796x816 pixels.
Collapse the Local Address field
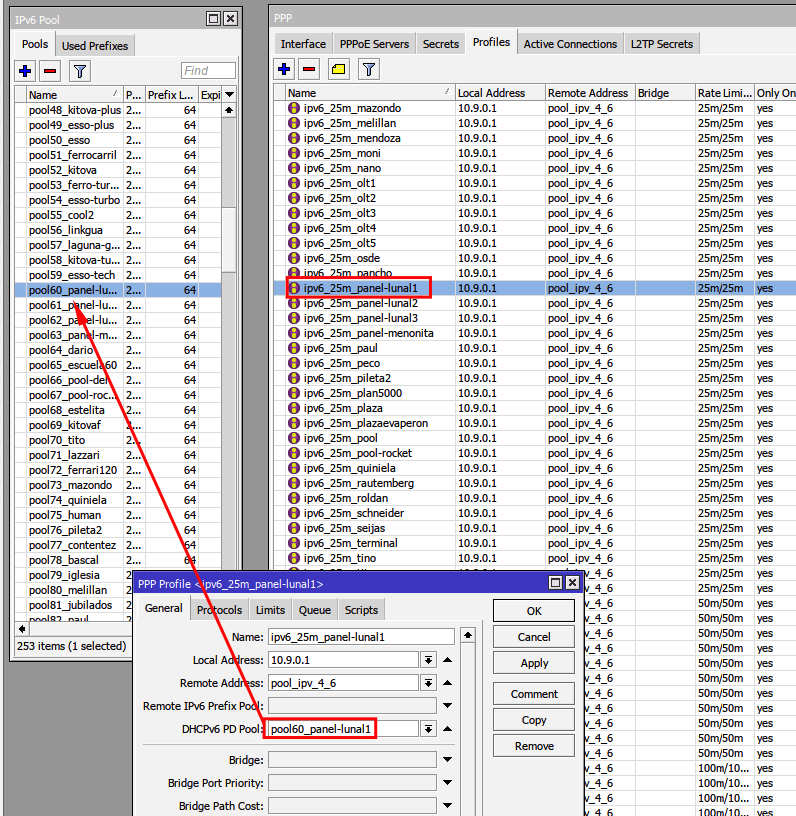click(447, 660)
